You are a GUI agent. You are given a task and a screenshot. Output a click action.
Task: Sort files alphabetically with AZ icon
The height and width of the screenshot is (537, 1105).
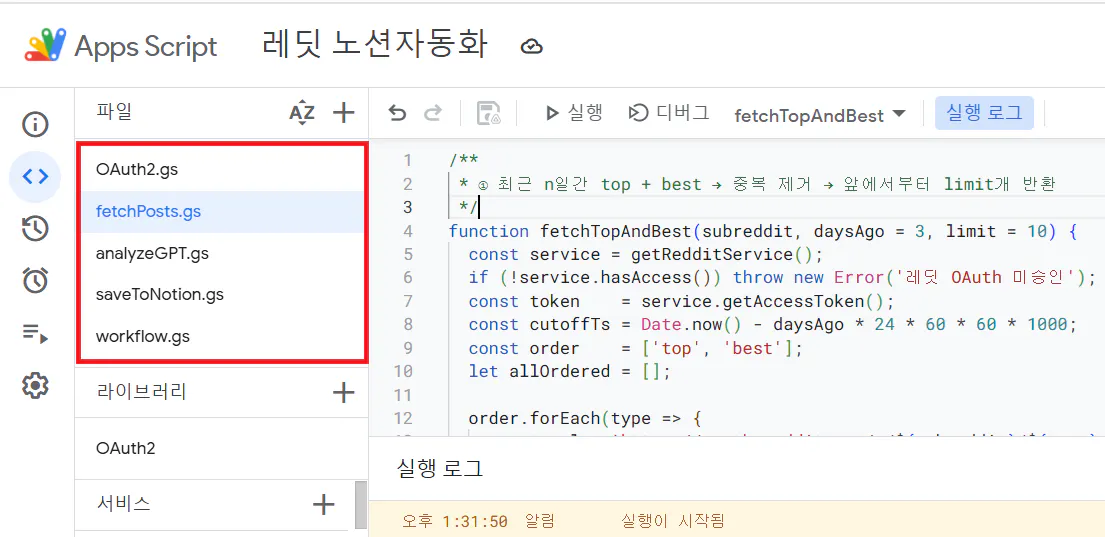click(x=302, y=113)
